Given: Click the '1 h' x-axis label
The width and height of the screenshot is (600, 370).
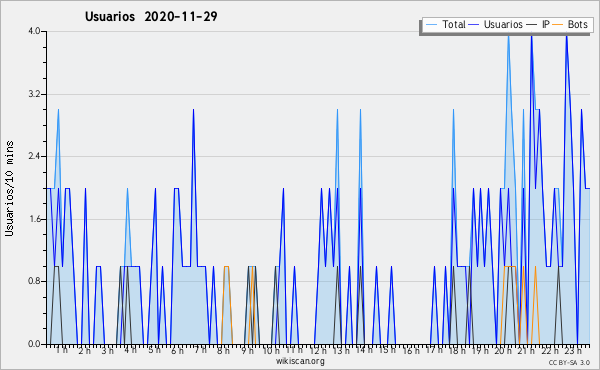Looking at the screenshot, I should click(62, 350).
